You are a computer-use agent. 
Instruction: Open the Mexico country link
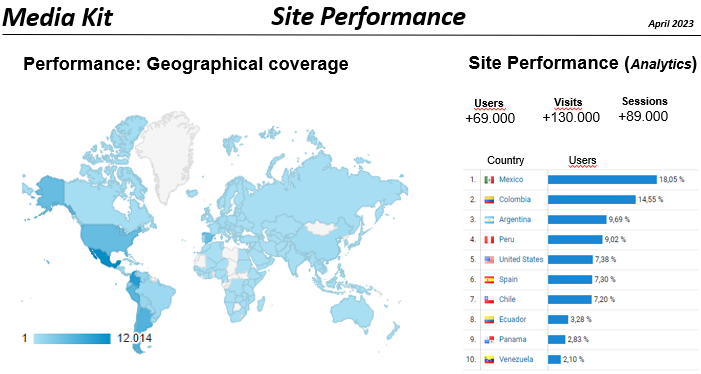[511, 179]
